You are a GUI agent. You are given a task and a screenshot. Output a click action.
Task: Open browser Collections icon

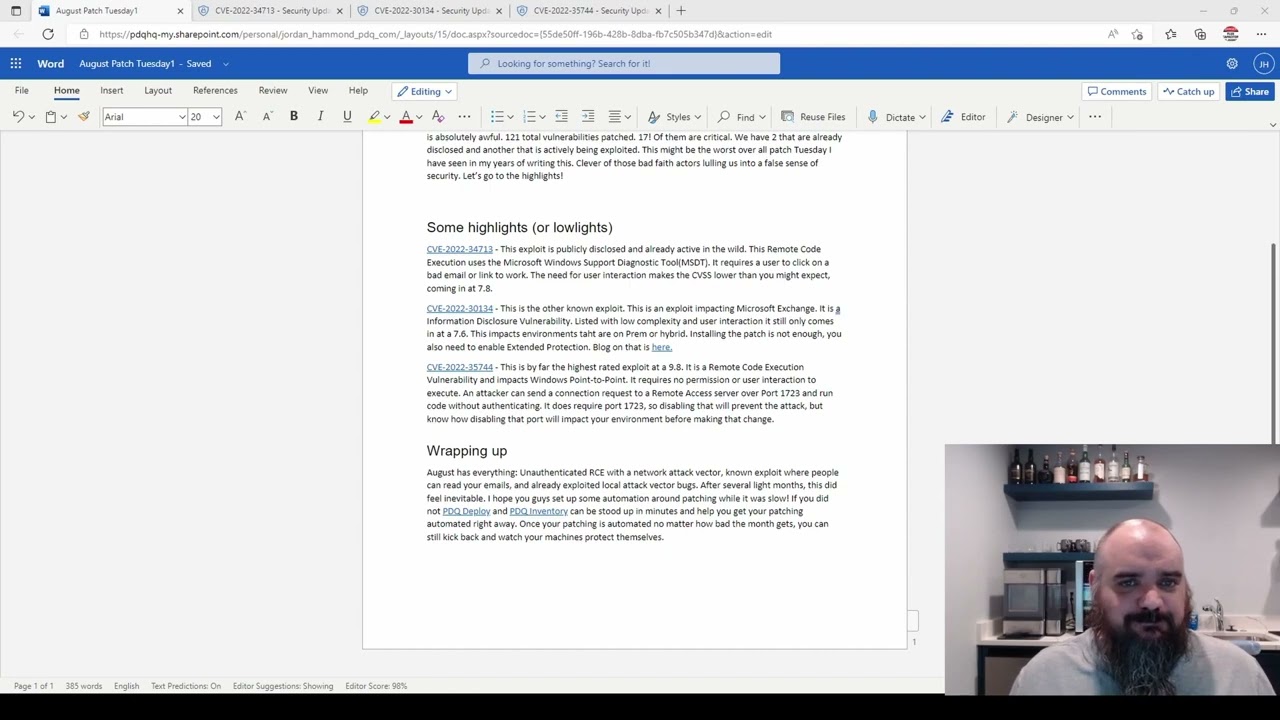[1200, 34]
